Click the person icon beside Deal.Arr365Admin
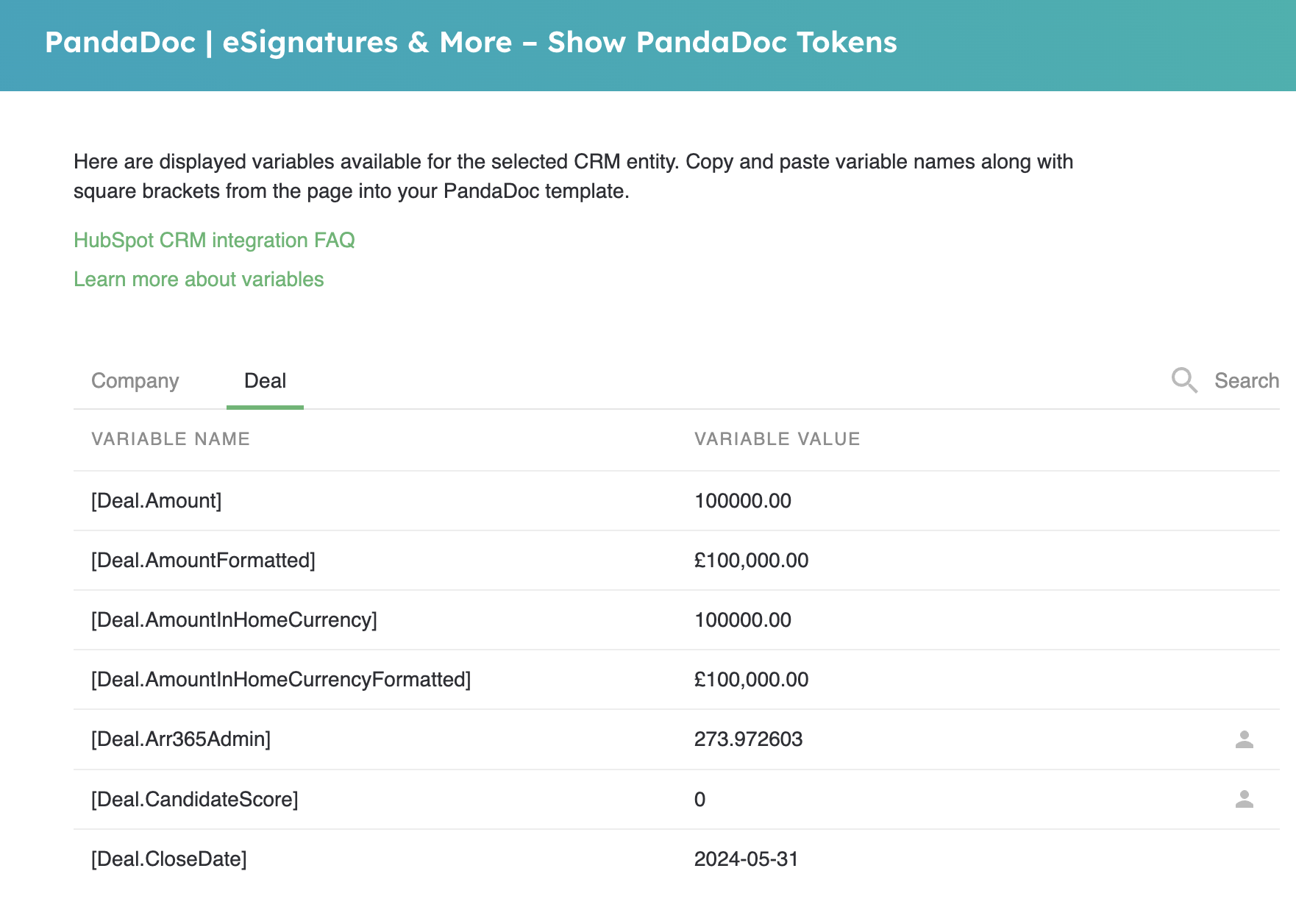 click(1245, 740)
